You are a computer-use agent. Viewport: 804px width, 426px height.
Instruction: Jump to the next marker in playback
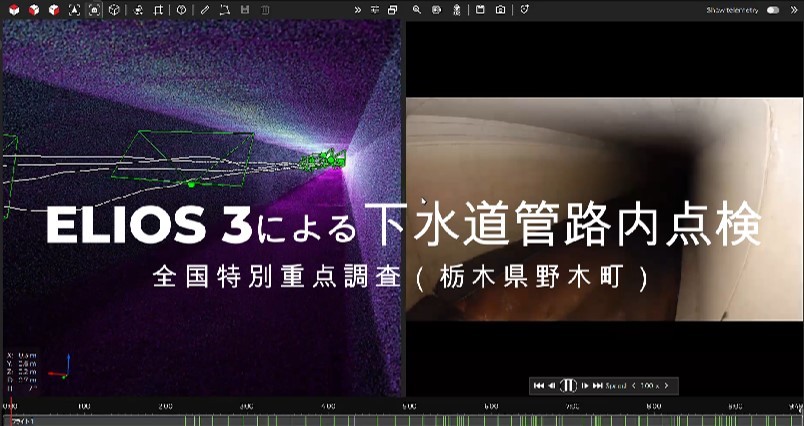597,386
